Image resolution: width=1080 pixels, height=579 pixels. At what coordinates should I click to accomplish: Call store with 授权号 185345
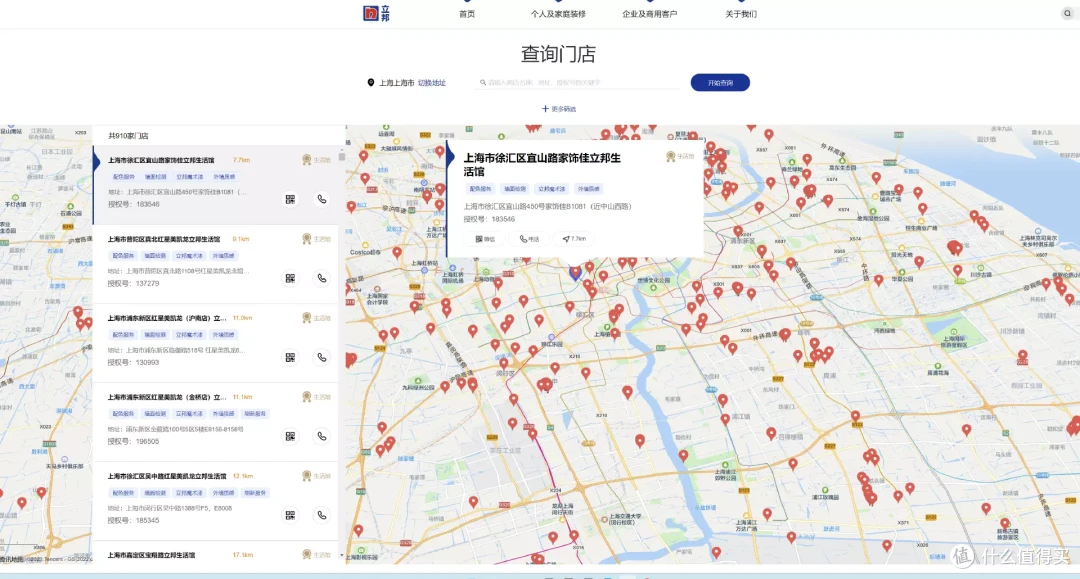[x=322, y=515]
